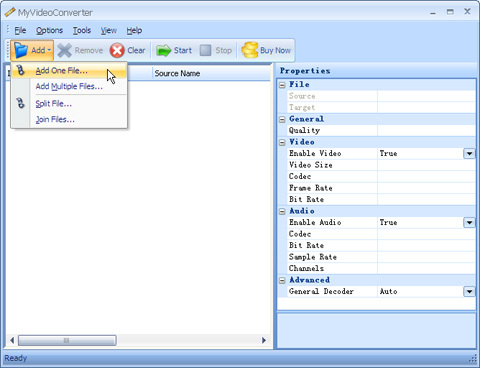Click the window resize grip
Image resolution: width=480 pixels, height=368 pixels.
473,359
